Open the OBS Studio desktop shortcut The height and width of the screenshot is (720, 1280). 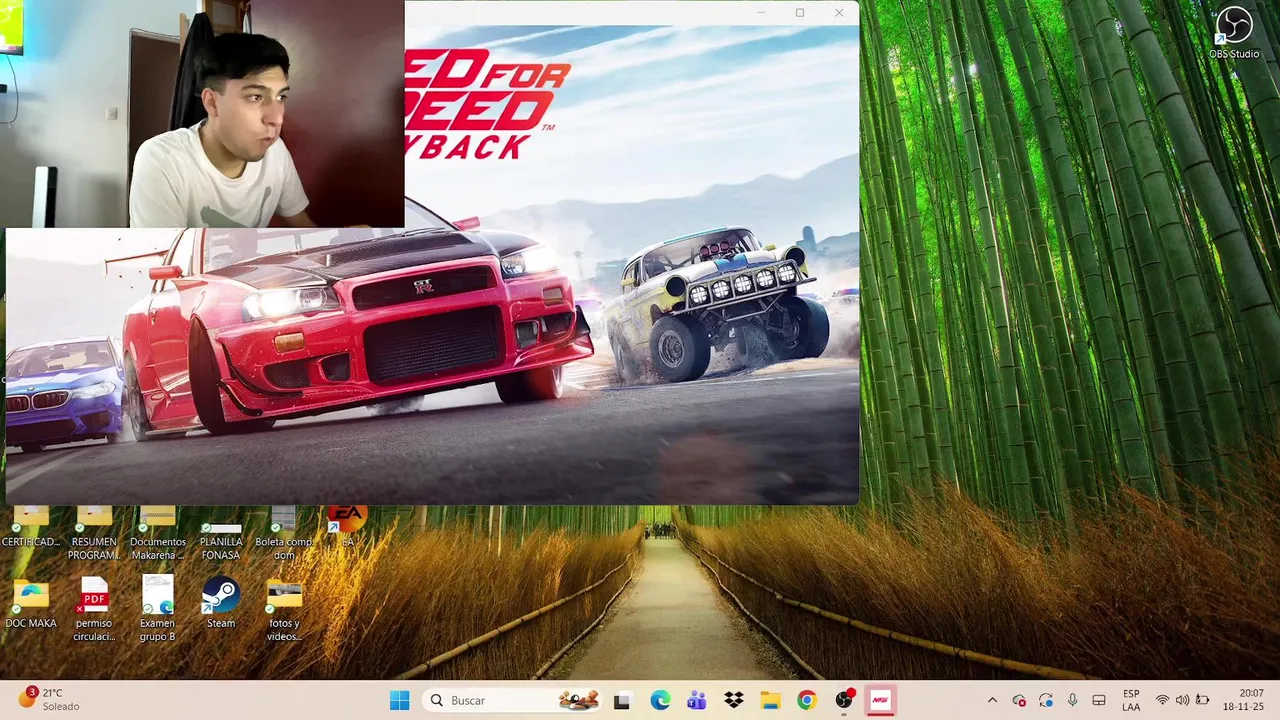[1234, 33]
